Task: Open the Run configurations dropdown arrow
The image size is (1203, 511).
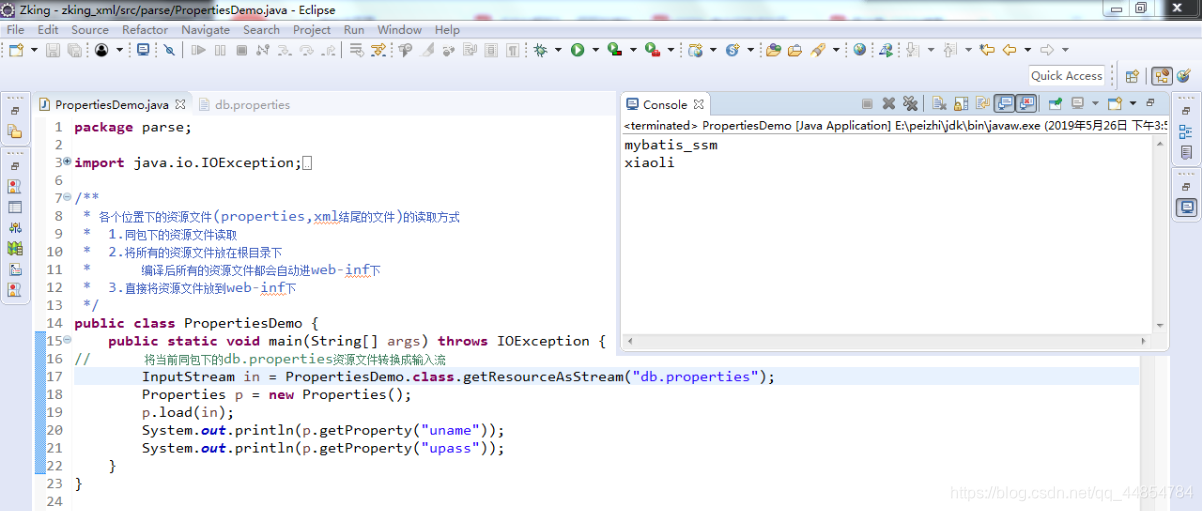Action: click(x=596, y=50)
